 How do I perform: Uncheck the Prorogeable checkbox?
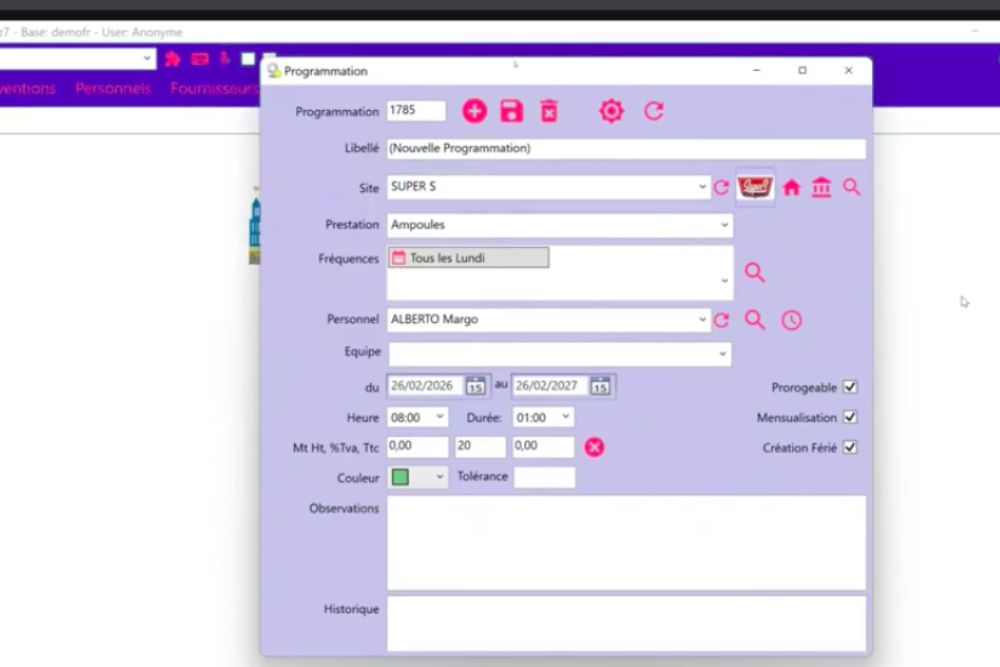[849, 387]
